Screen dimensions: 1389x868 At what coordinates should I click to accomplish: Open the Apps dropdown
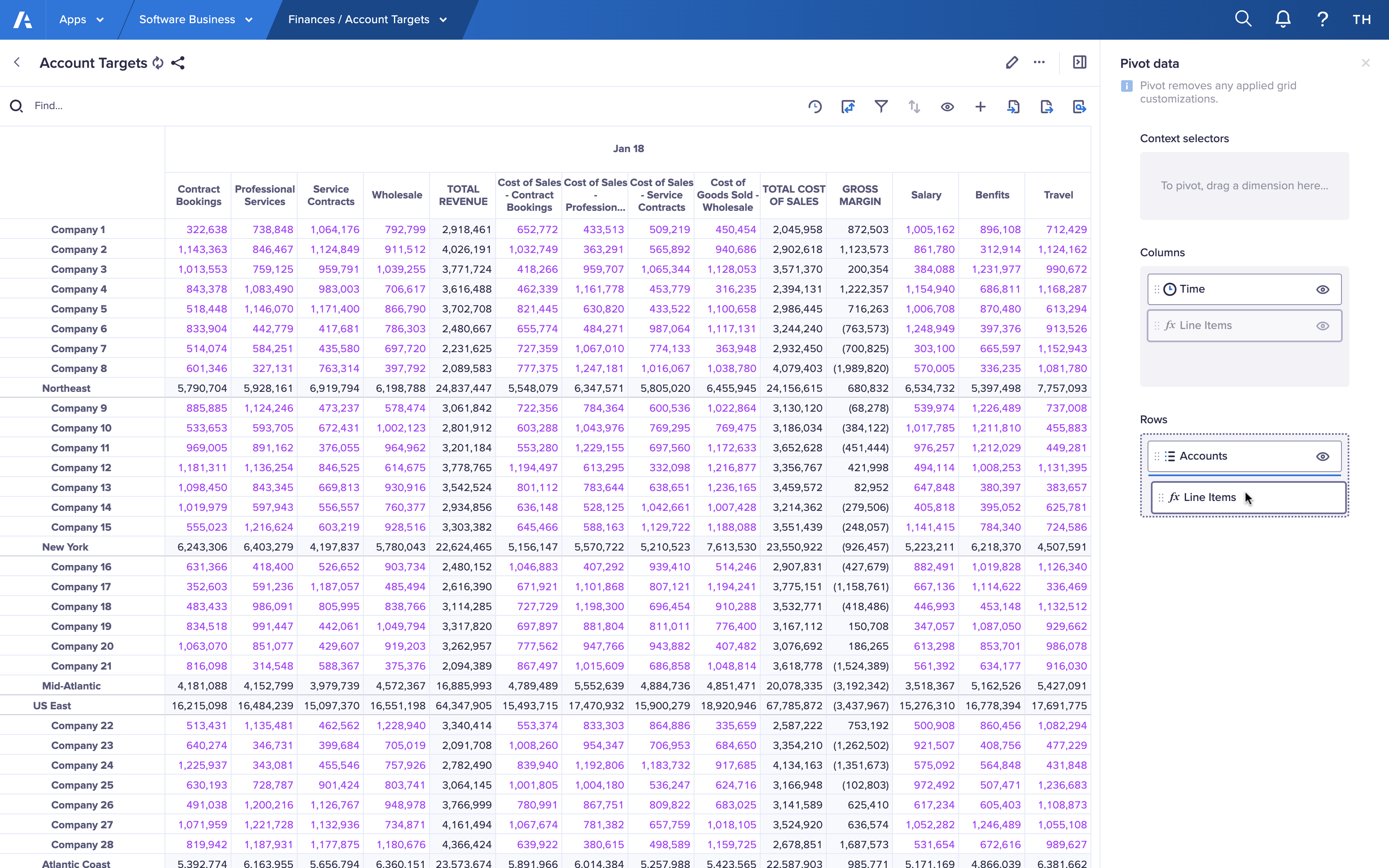click(81, 19)
